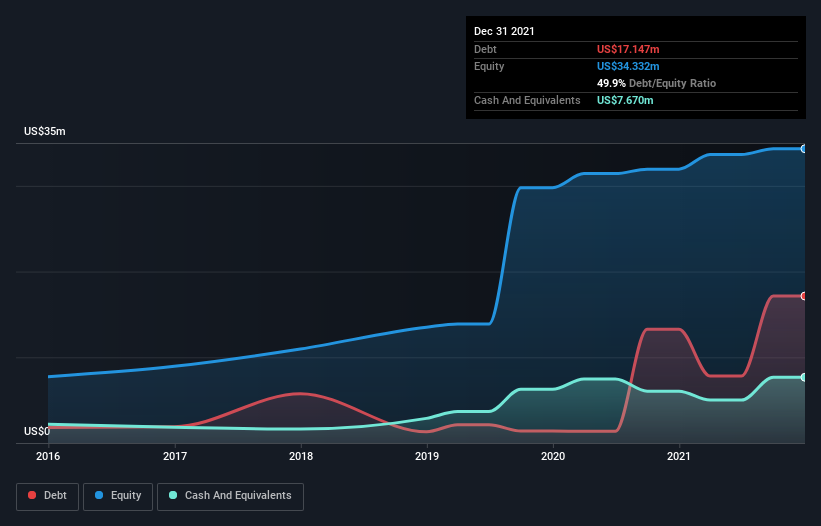Click the Equity label in the tooltip

pyautogui.click(x=489, y=66)
